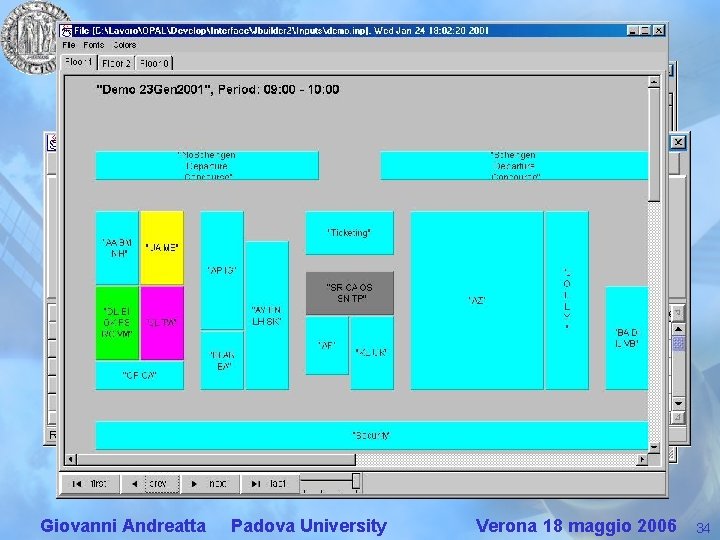Image resolution: width=720 pixels, height=540 pixels.
Task: Click the background window's scroll down arrow
Action: click(x=678, y=403)
